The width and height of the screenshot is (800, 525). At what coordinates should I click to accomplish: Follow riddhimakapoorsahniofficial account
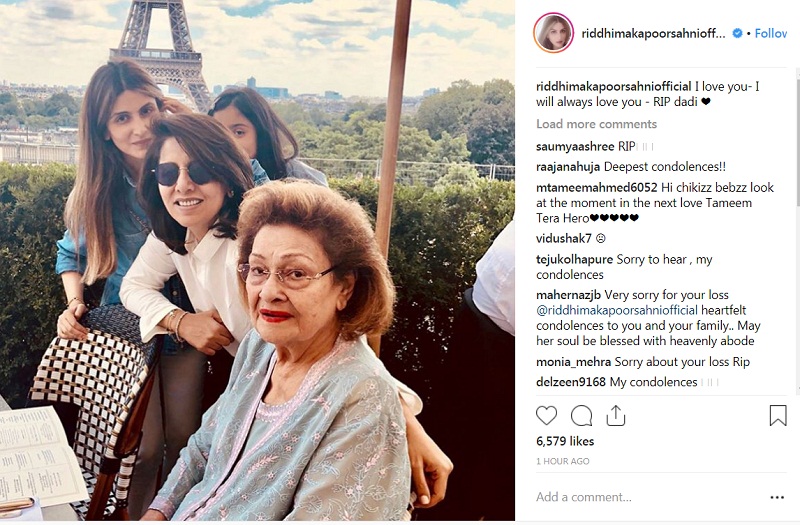pyautogui.click(x=770, y=33)
